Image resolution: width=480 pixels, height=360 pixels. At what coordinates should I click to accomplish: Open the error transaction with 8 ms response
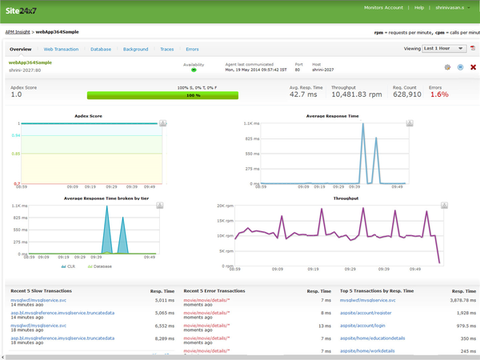pos(207,313)
